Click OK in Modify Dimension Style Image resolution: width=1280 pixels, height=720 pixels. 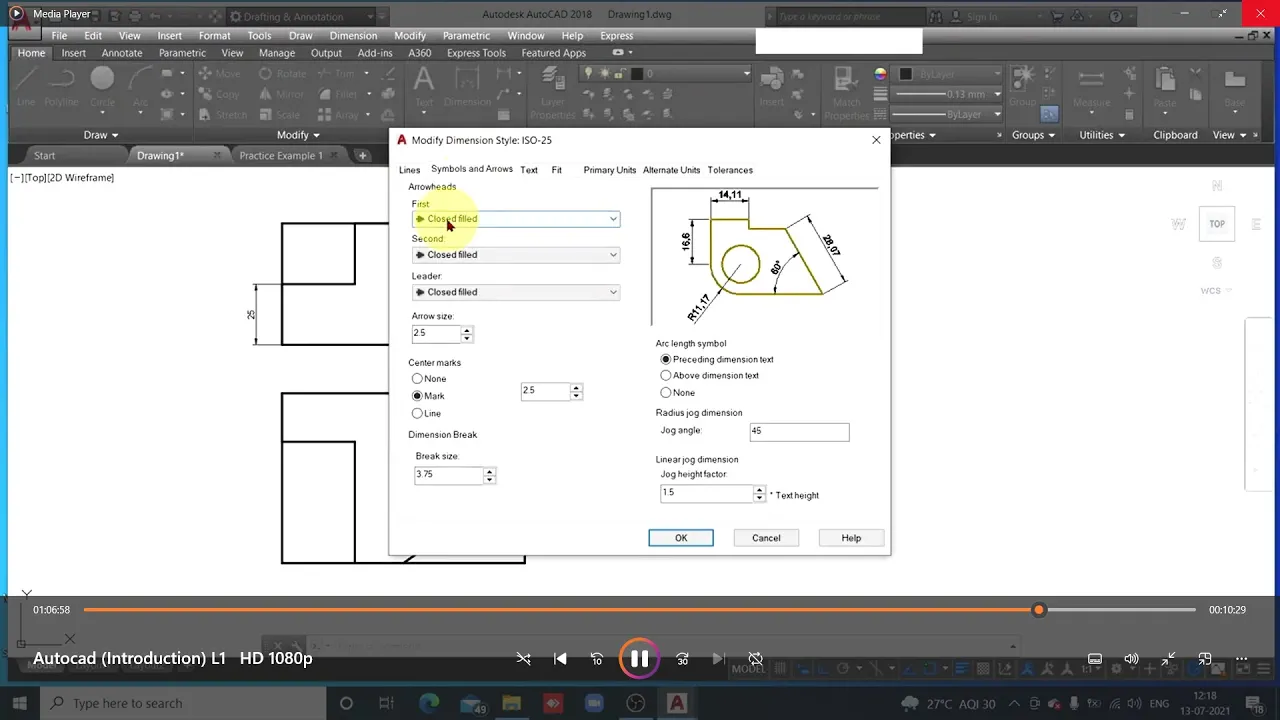681,538
